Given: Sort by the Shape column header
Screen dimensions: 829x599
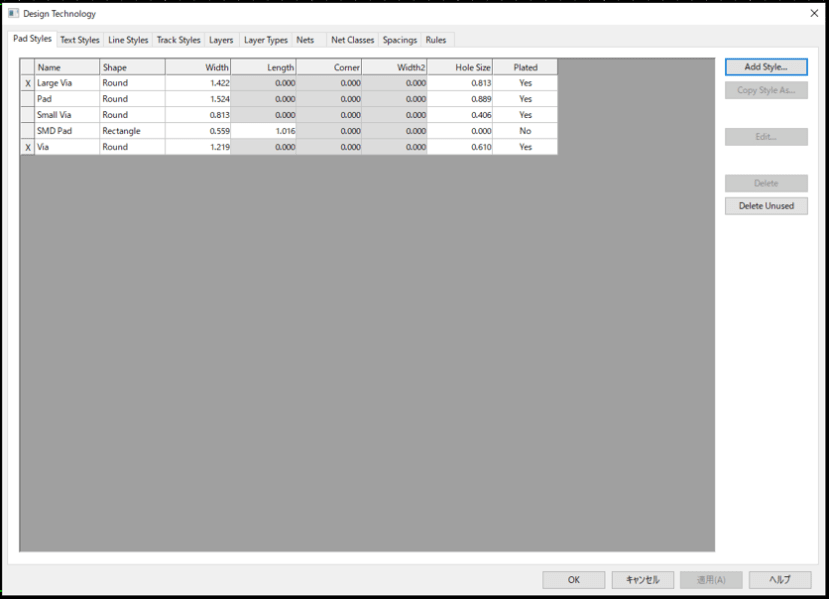Looking at the screenshot, I should (x=132, y=67).
